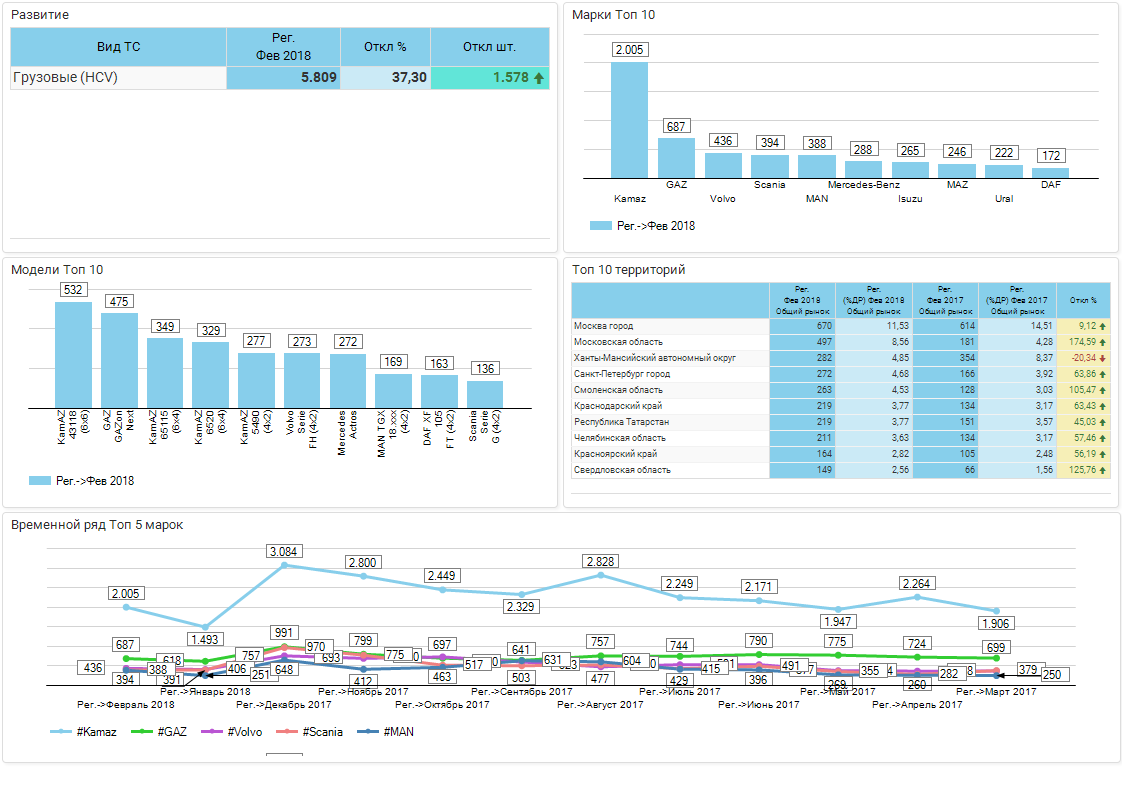Click the -20,34 deviation cell
The image size is (1122, 793).
tap(1083, 358)
